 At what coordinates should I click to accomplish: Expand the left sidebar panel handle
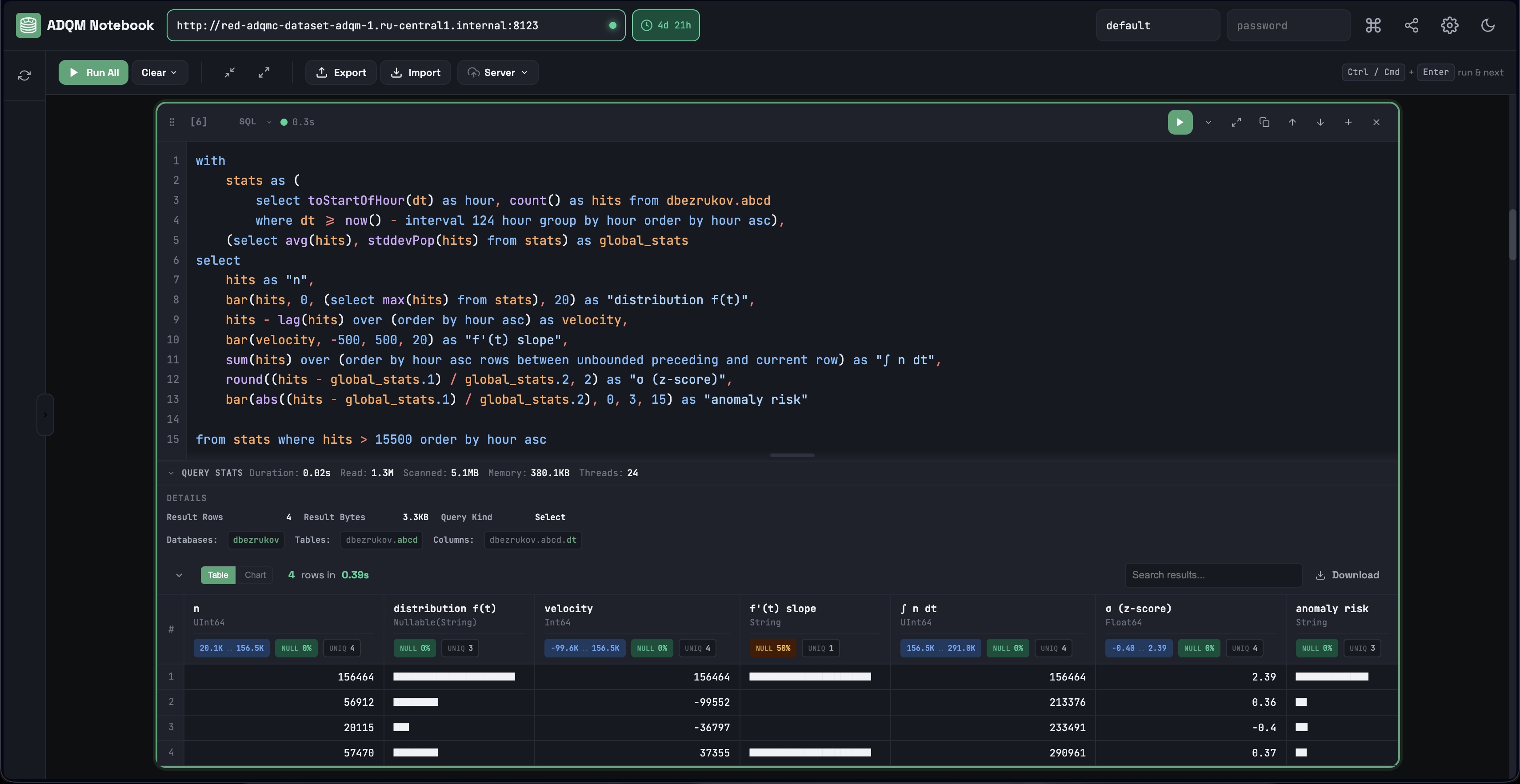[x=45, y=415]
